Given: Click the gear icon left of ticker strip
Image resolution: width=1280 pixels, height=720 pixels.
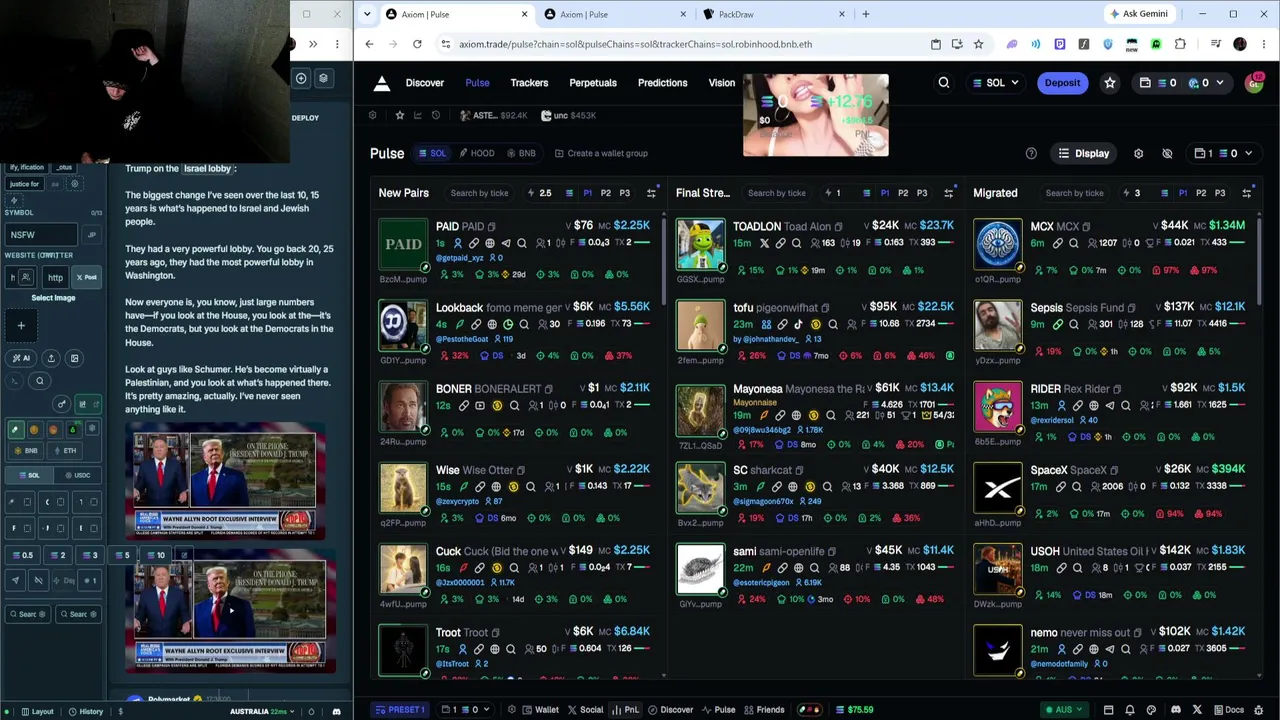Looking at the screenshot, I should click(x=373, y=115).
